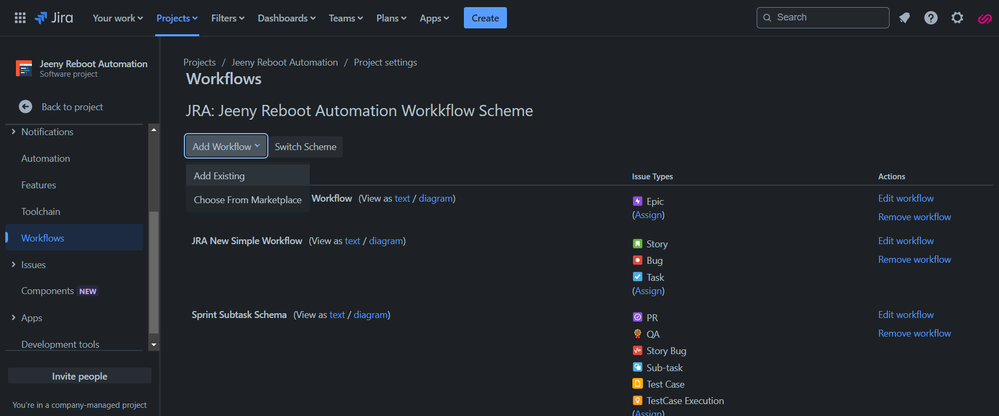The image size is (999, 416).
Task: Click the Jeeny Reboot Automation project avatar
Action: 24,68
